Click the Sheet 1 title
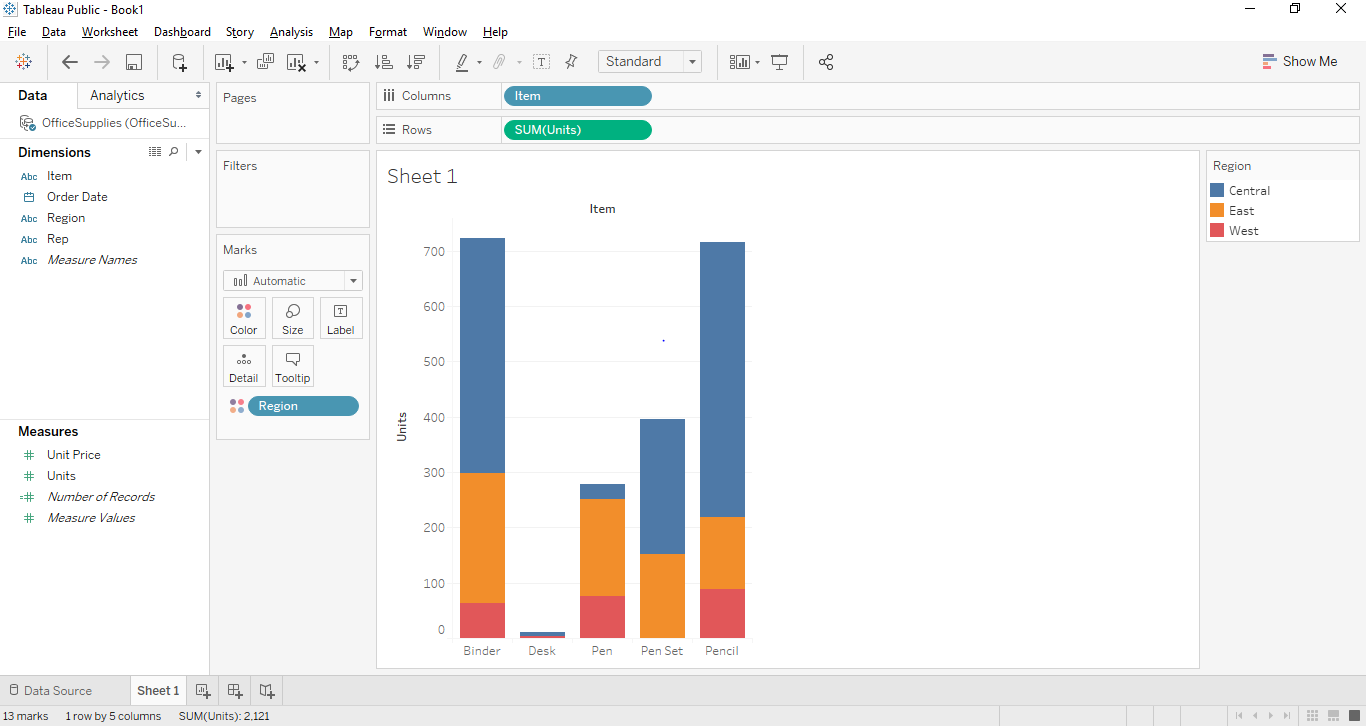Image resolution: width=1366 pixels, height=726 pixels. click(x=422, y=176)
